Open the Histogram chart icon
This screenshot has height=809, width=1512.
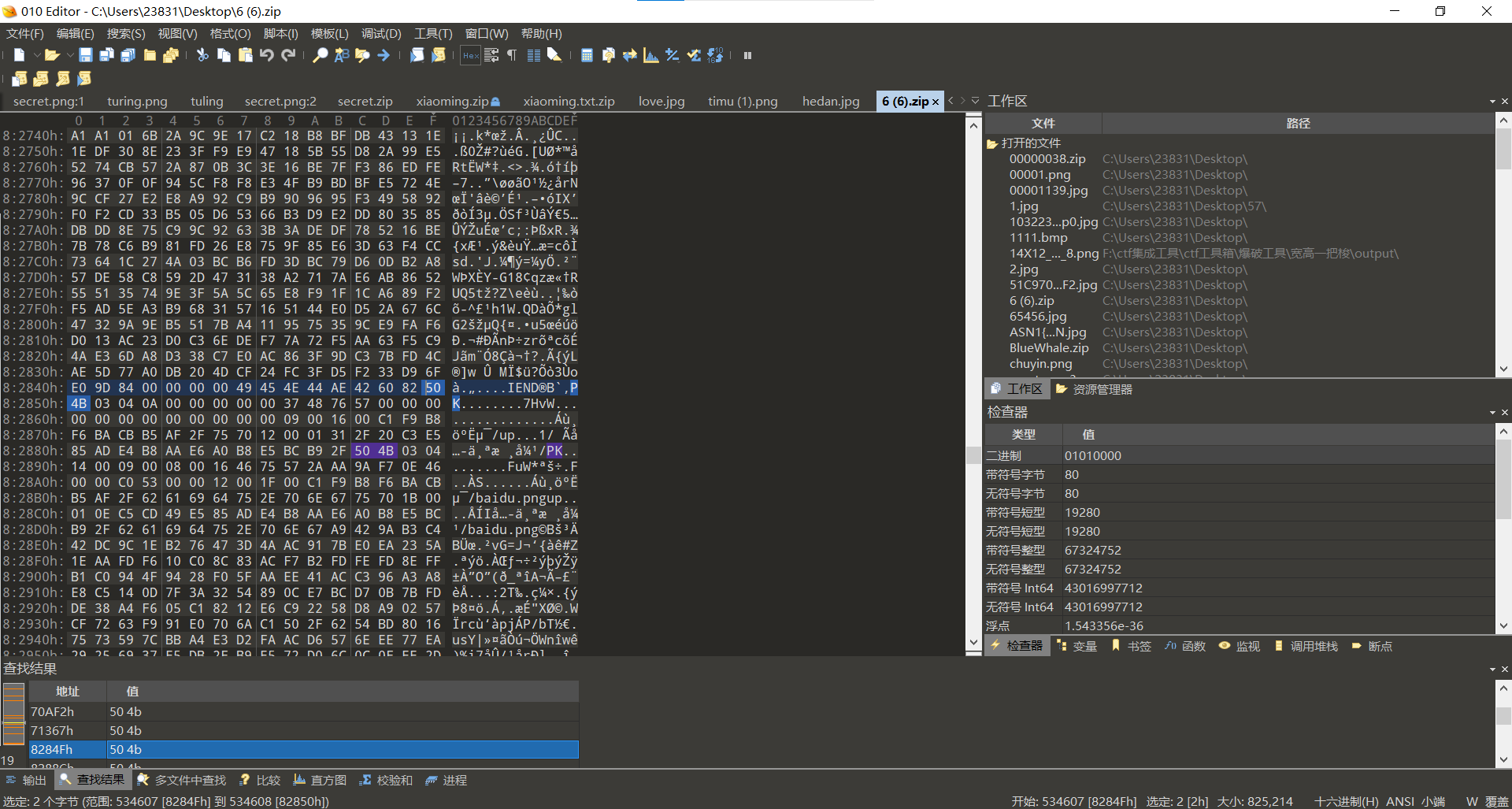click(650, 55)
